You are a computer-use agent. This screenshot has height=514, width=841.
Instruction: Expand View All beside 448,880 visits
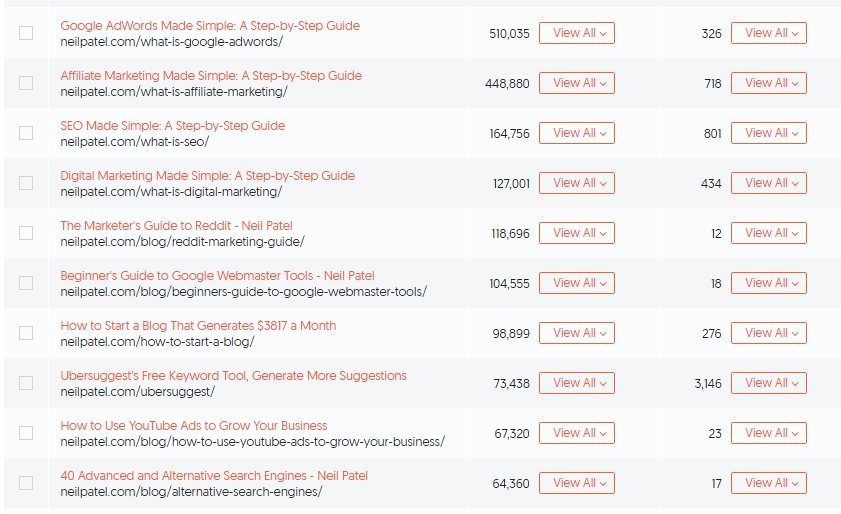tap(577, 83)
